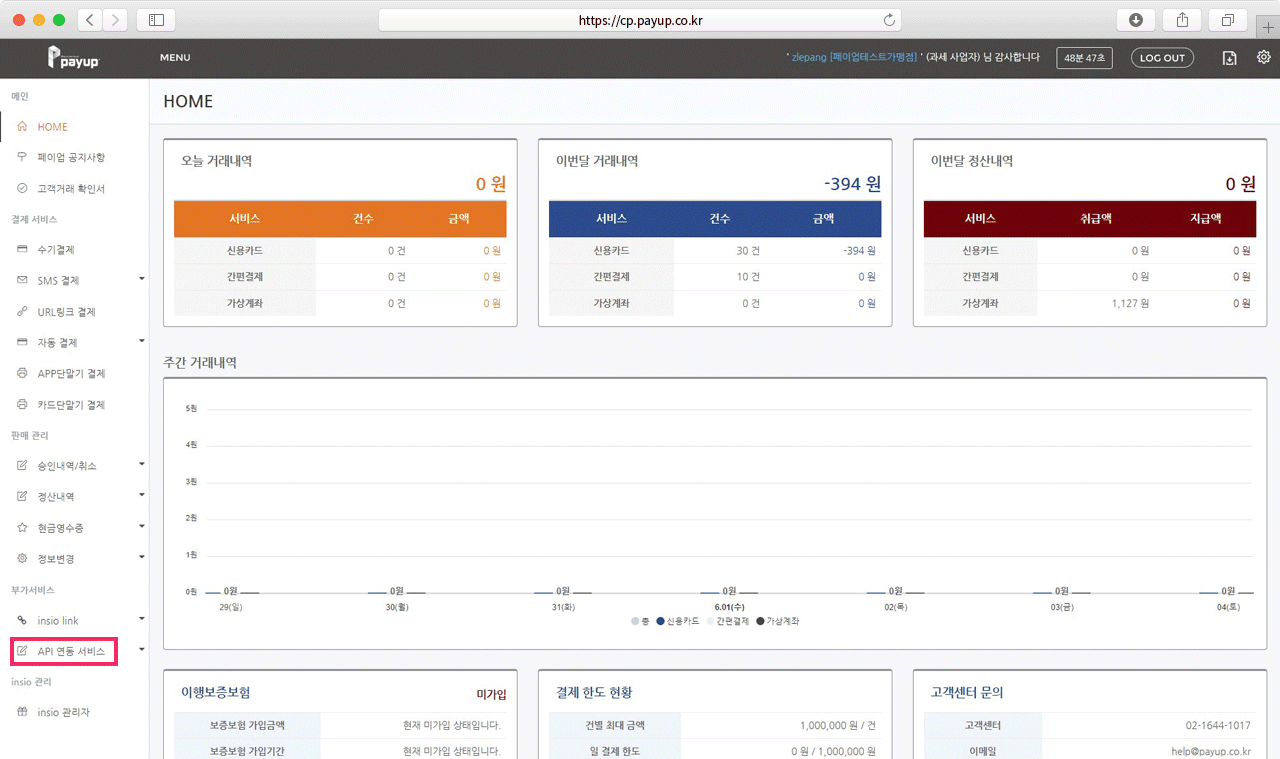Click link icon beside URL링크 결제

[22, 312]
